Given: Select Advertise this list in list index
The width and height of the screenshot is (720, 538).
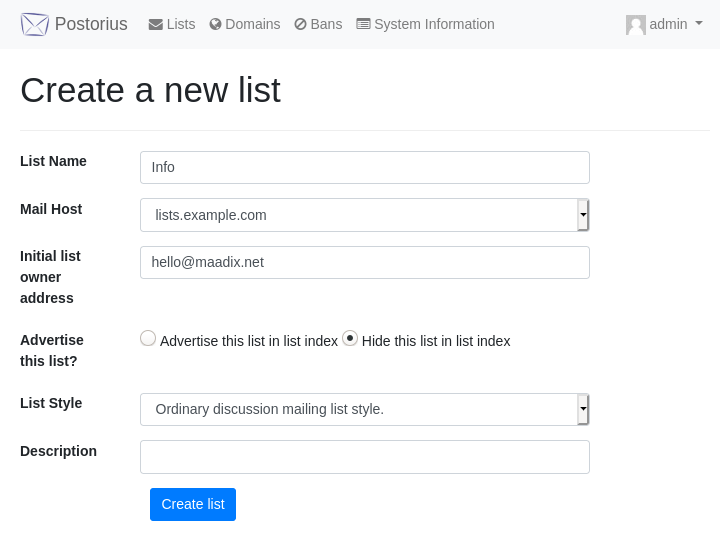Looking at the screenshot, I should (148, 339).
